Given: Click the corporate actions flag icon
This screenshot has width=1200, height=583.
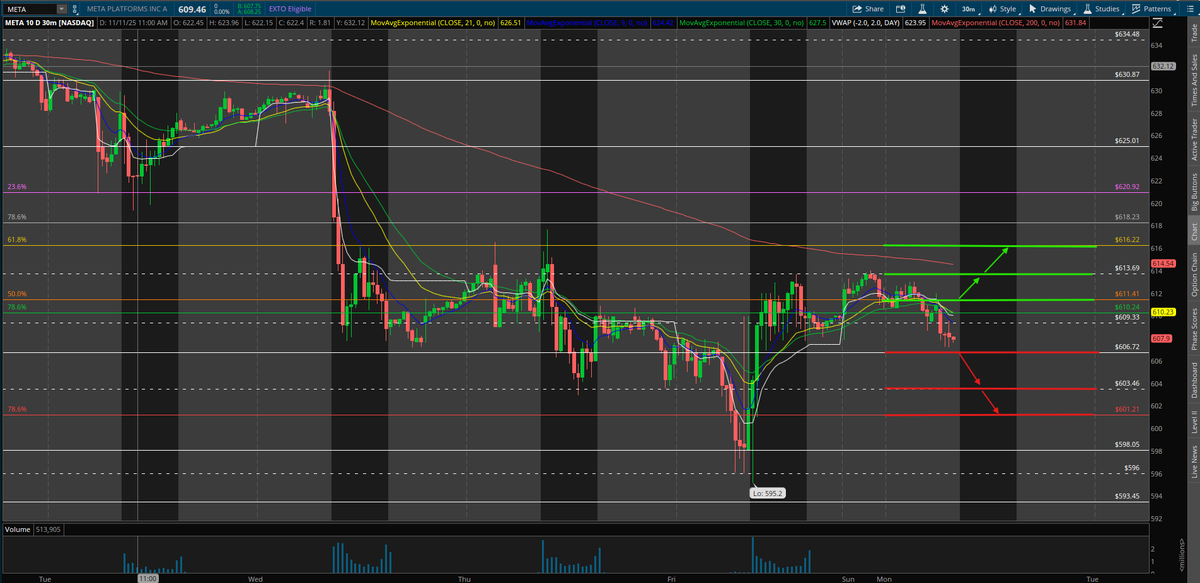Looking at the screenshot, I should click(900, 8).
